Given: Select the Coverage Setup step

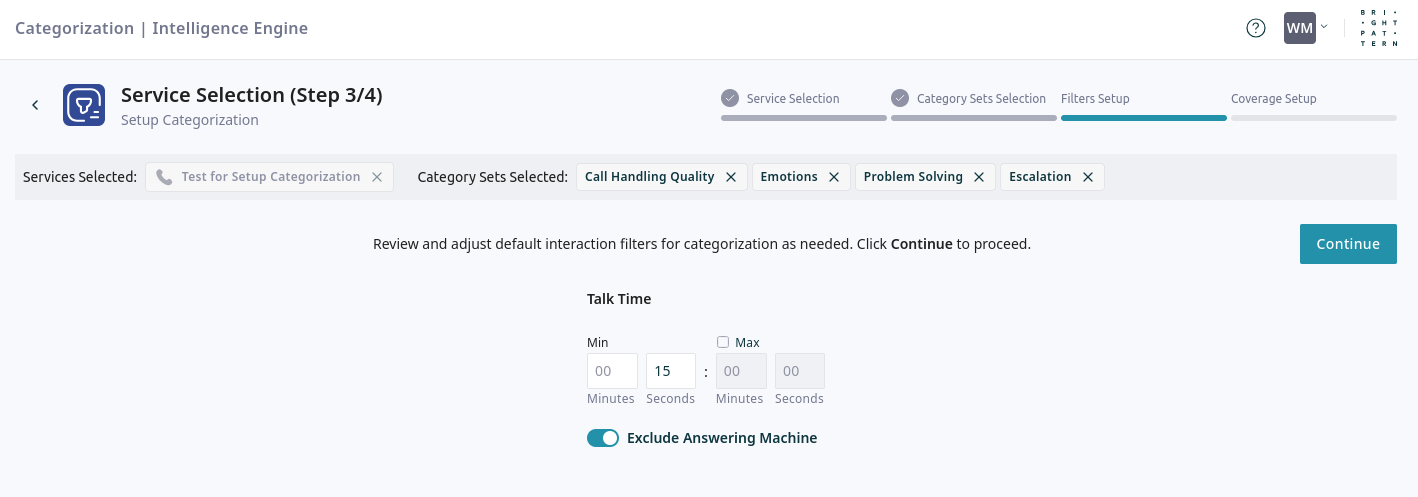Looking at the screenshot, I should (1273, 99).
